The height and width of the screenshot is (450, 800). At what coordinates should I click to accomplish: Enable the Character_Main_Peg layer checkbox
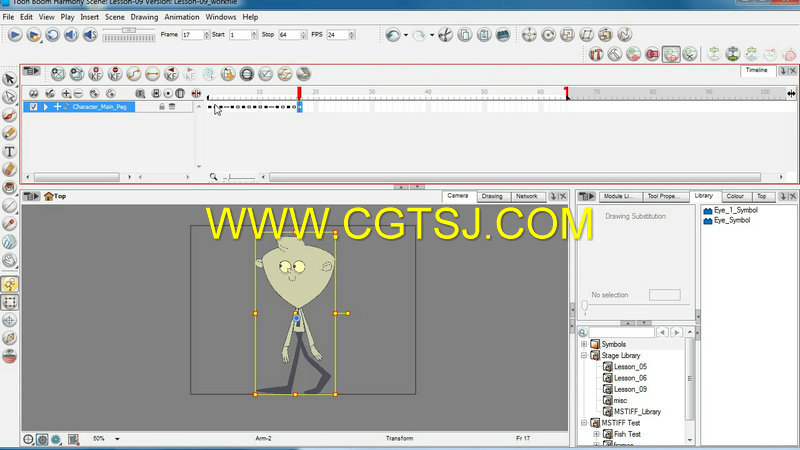(33, 107)
